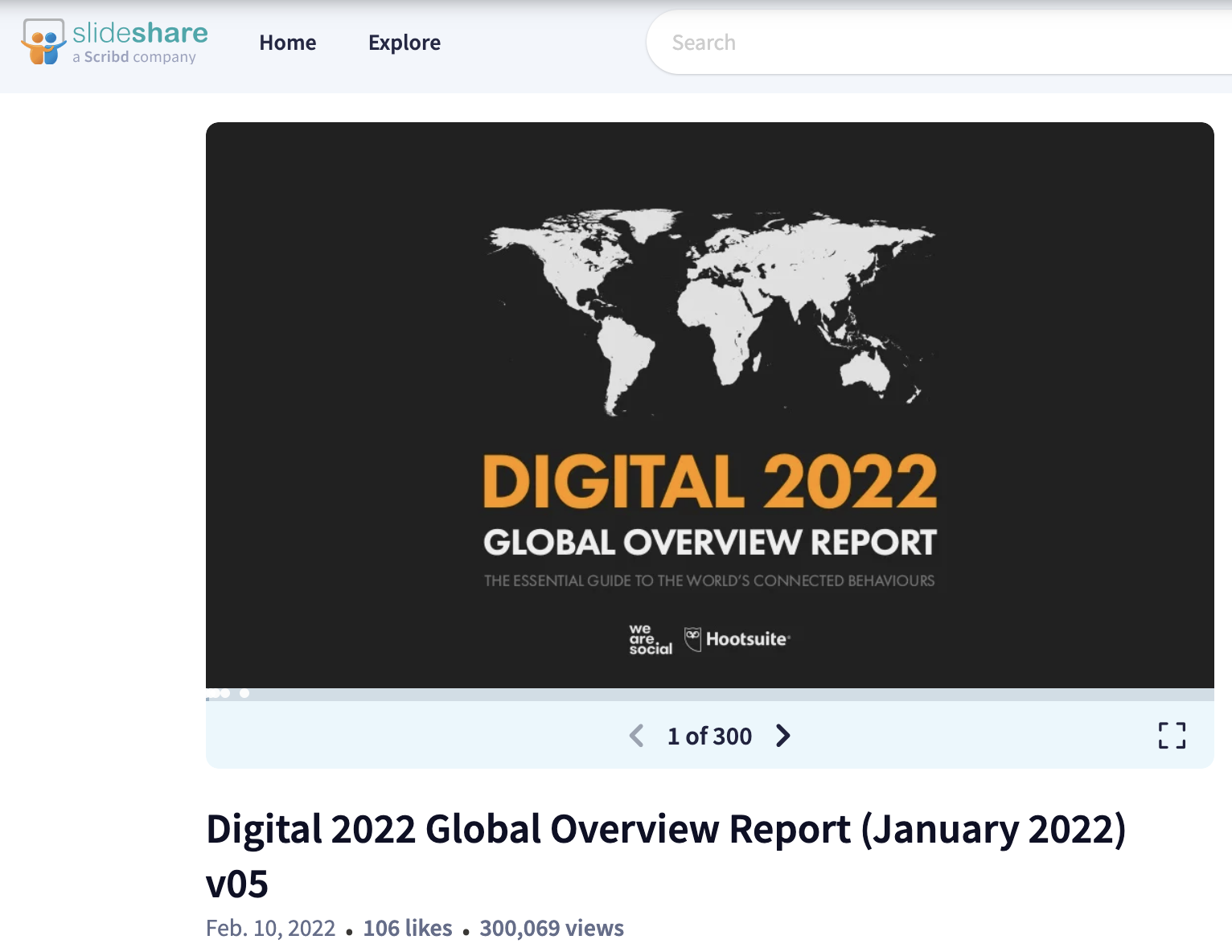Screen dimensions: 1232x952
Task: Click the SlideShare logo icon
Action: 43,42
